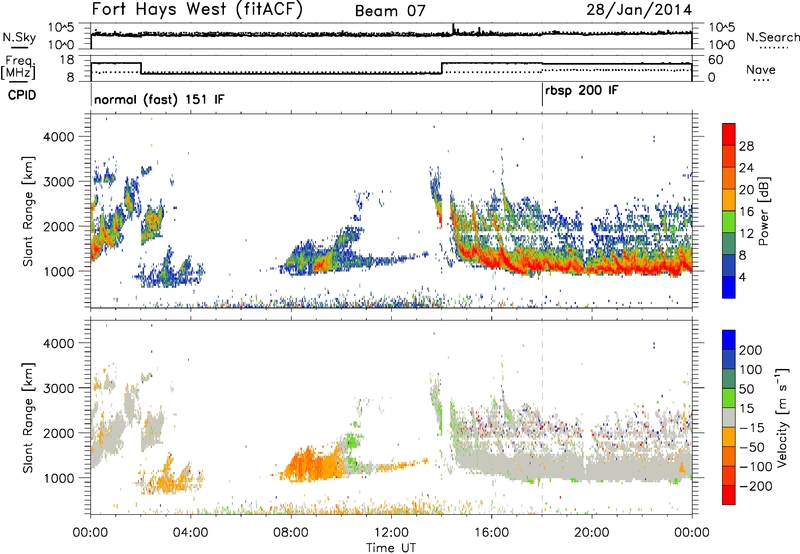Select the 'rbsp 200 IF' text

coord(582,91)
